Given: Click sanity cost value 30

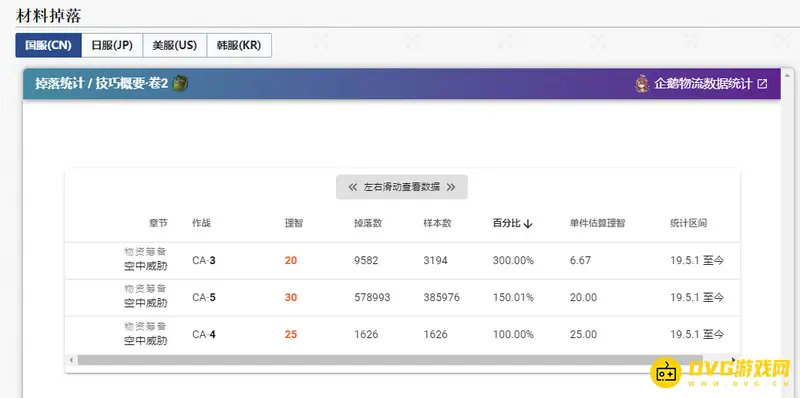Looking at the screenshot, I should point(291,297).
